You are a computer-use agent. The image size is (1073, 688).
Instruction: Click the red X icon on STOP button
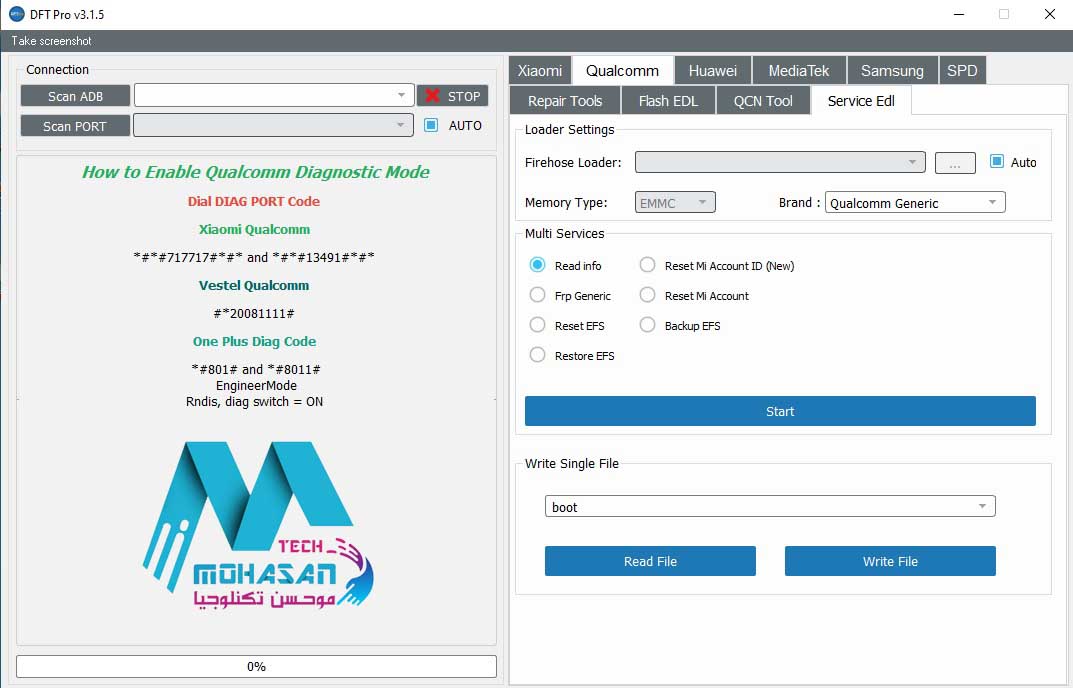432,96
